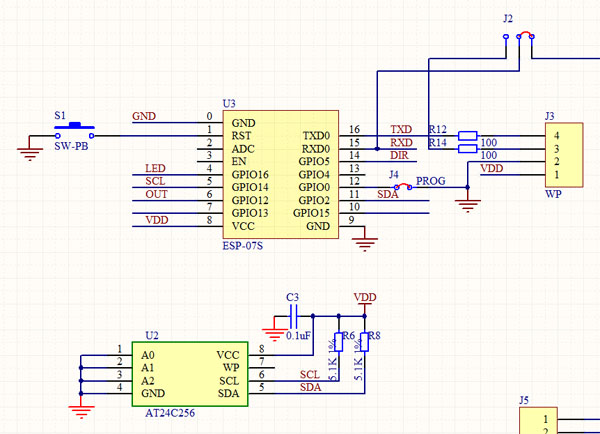Select resistor R12 symbol
The width and height of the screenshot is (600, 434).
[467, 135]
